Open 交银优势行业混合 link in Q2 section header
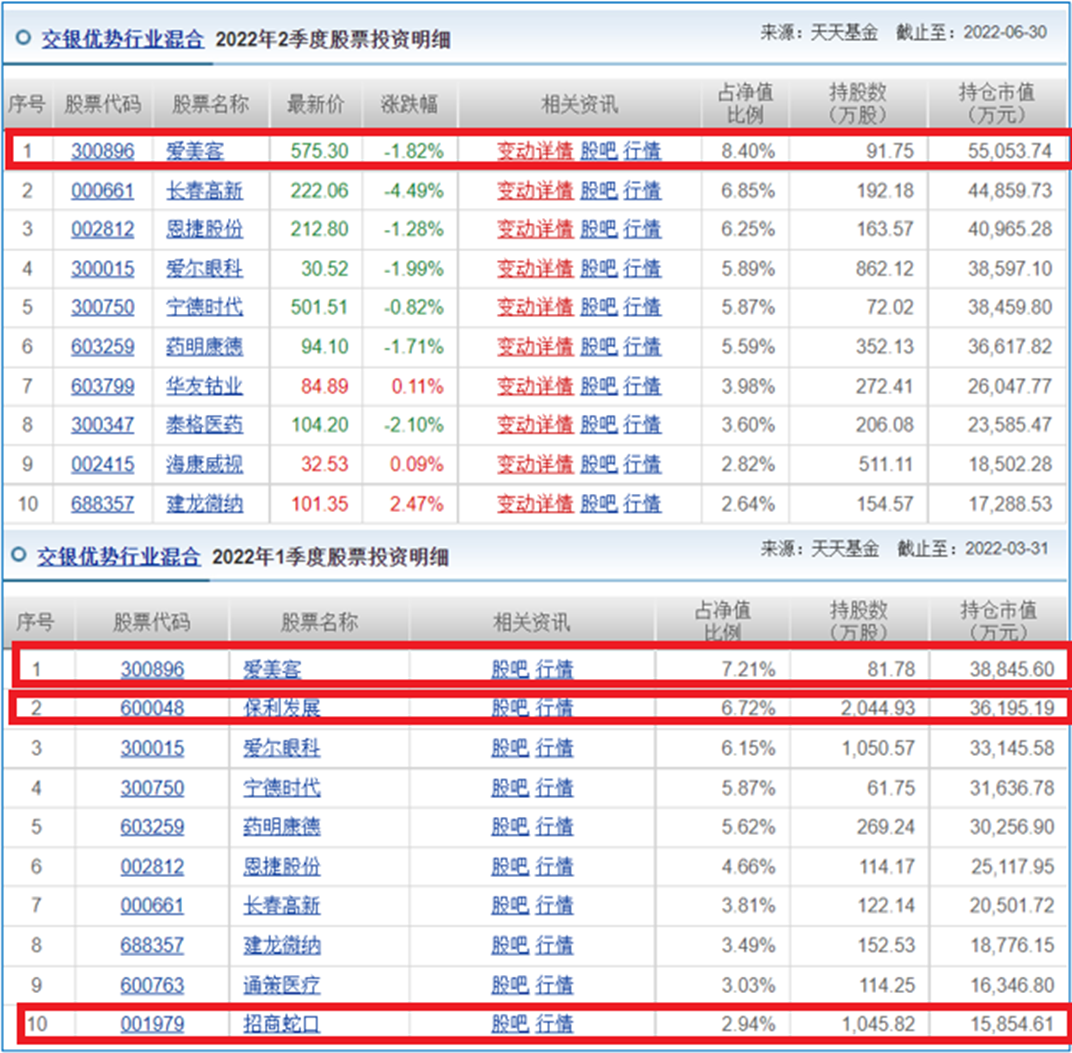Viewport: 1072px width, 1053px height. click(122, 39)
